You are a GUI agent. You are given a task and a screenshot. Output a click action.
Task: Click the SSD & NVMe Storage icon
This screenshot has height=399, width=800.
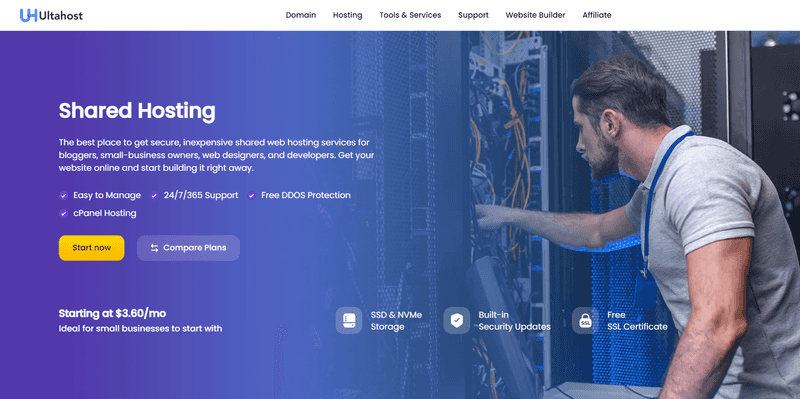(349, 320)
